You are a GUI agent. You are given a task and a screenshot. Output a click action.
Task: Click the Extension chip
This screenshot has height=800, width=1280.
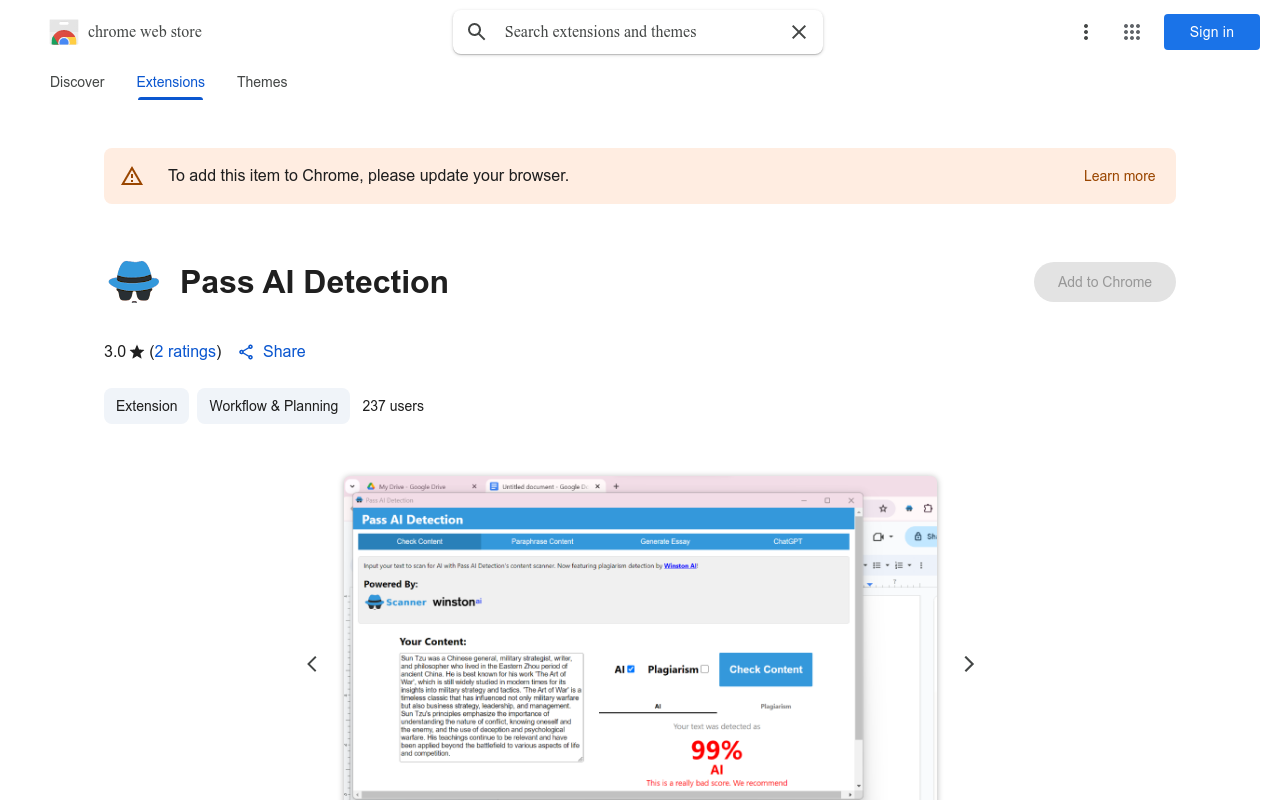(x=147, y=406)
